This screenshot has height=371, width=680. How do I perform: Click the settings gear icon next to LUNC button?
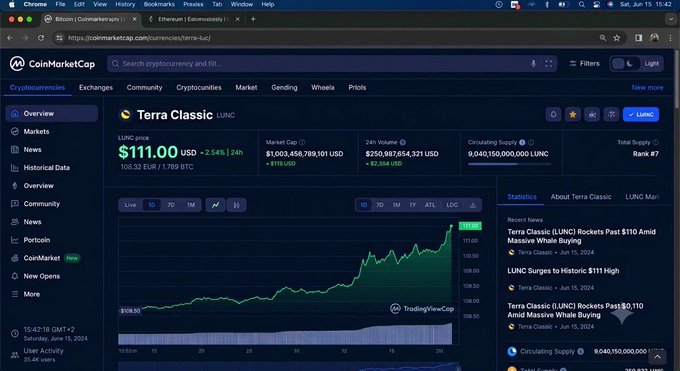(611, 115)
